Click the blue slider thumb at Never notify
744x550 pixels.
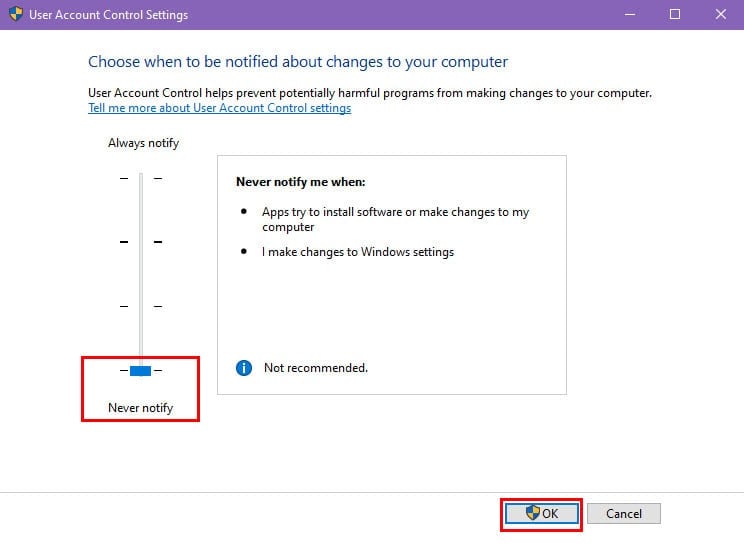[140, 370]
